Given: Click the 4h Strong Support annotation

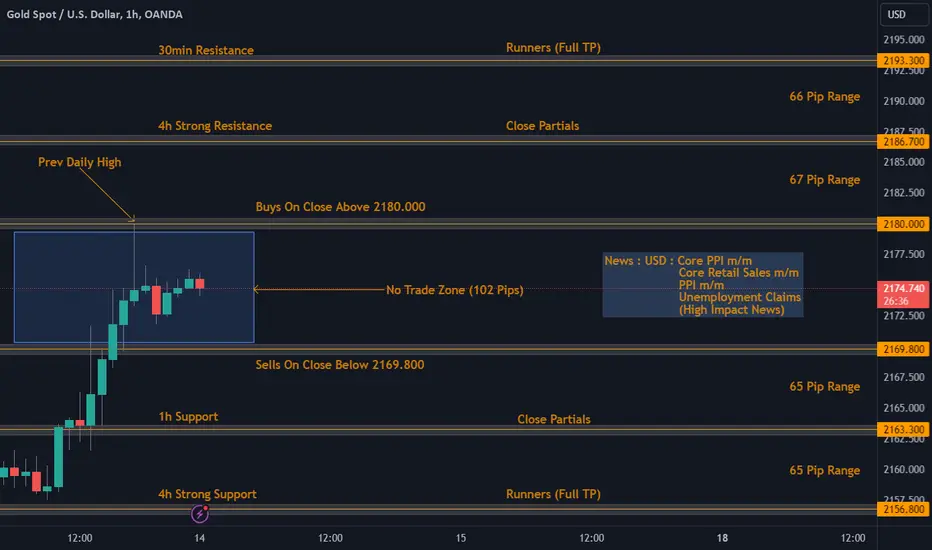Looking at the screenshot, I should point(207,494).
